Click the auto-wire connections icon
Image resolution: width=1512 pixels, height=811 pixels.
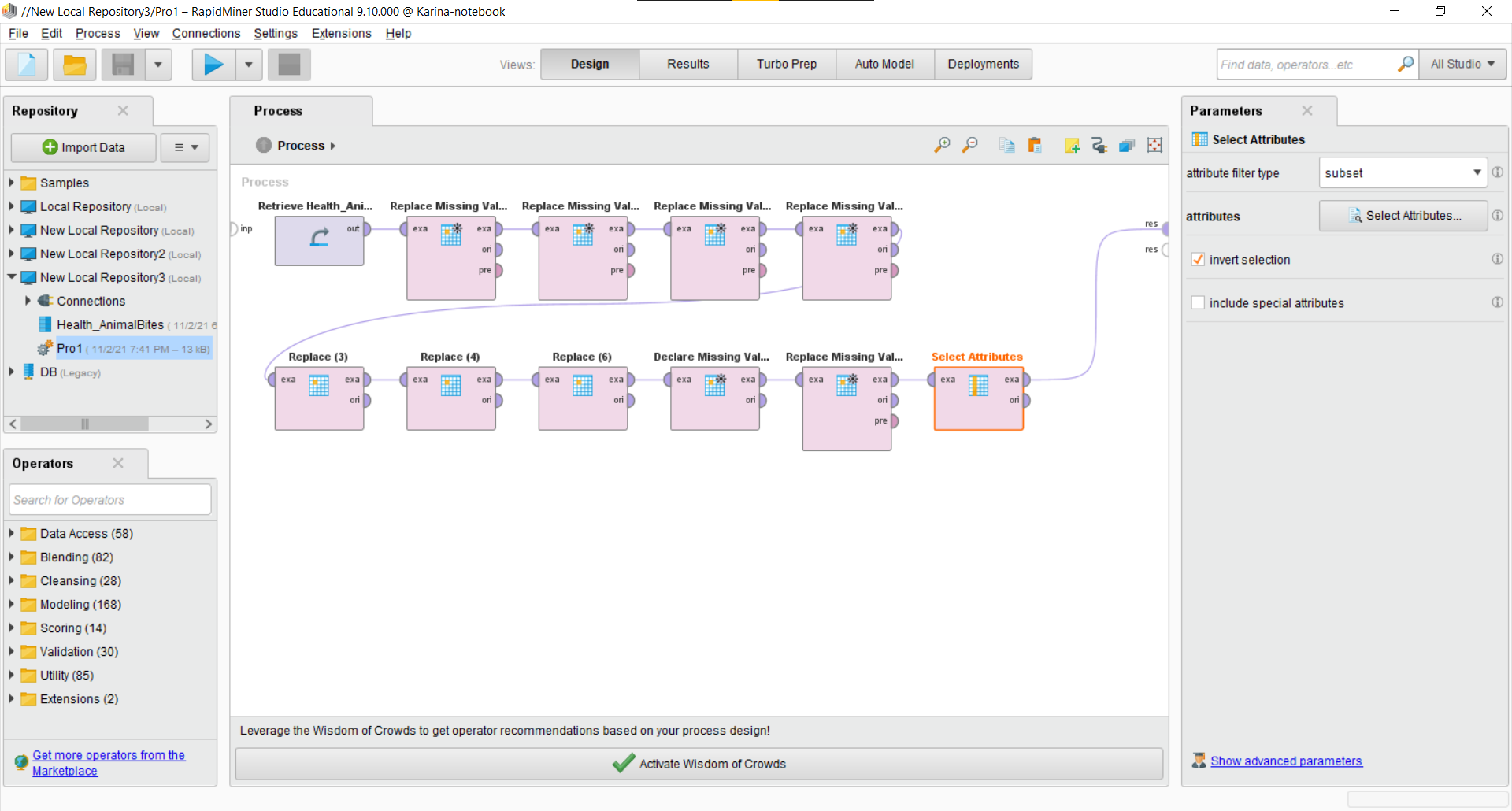pos(1099,145)
